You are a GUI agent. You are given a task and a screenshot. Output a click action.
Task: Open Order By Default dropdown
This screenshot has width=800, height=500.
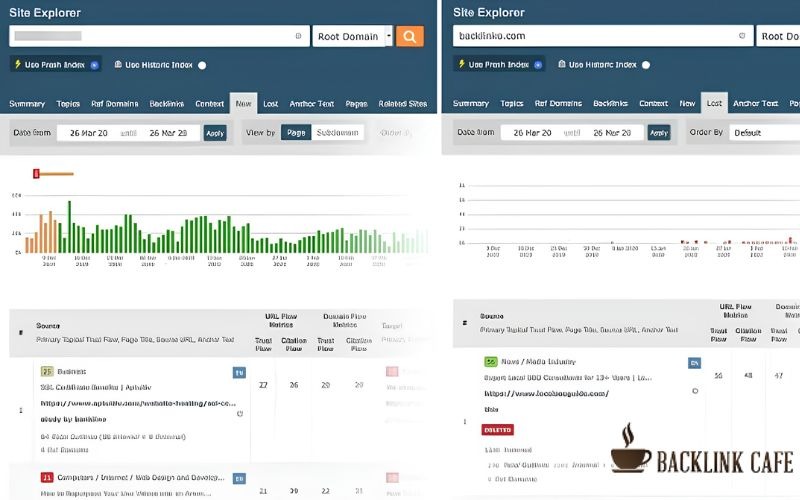click(x=764, y=133)
